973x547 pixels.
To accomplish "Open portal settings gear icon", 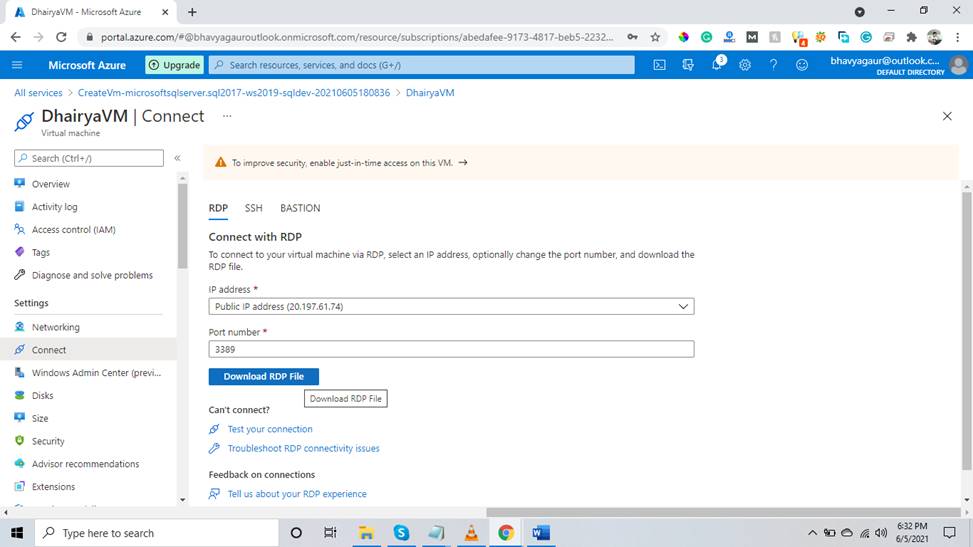I will pos(745,65).
